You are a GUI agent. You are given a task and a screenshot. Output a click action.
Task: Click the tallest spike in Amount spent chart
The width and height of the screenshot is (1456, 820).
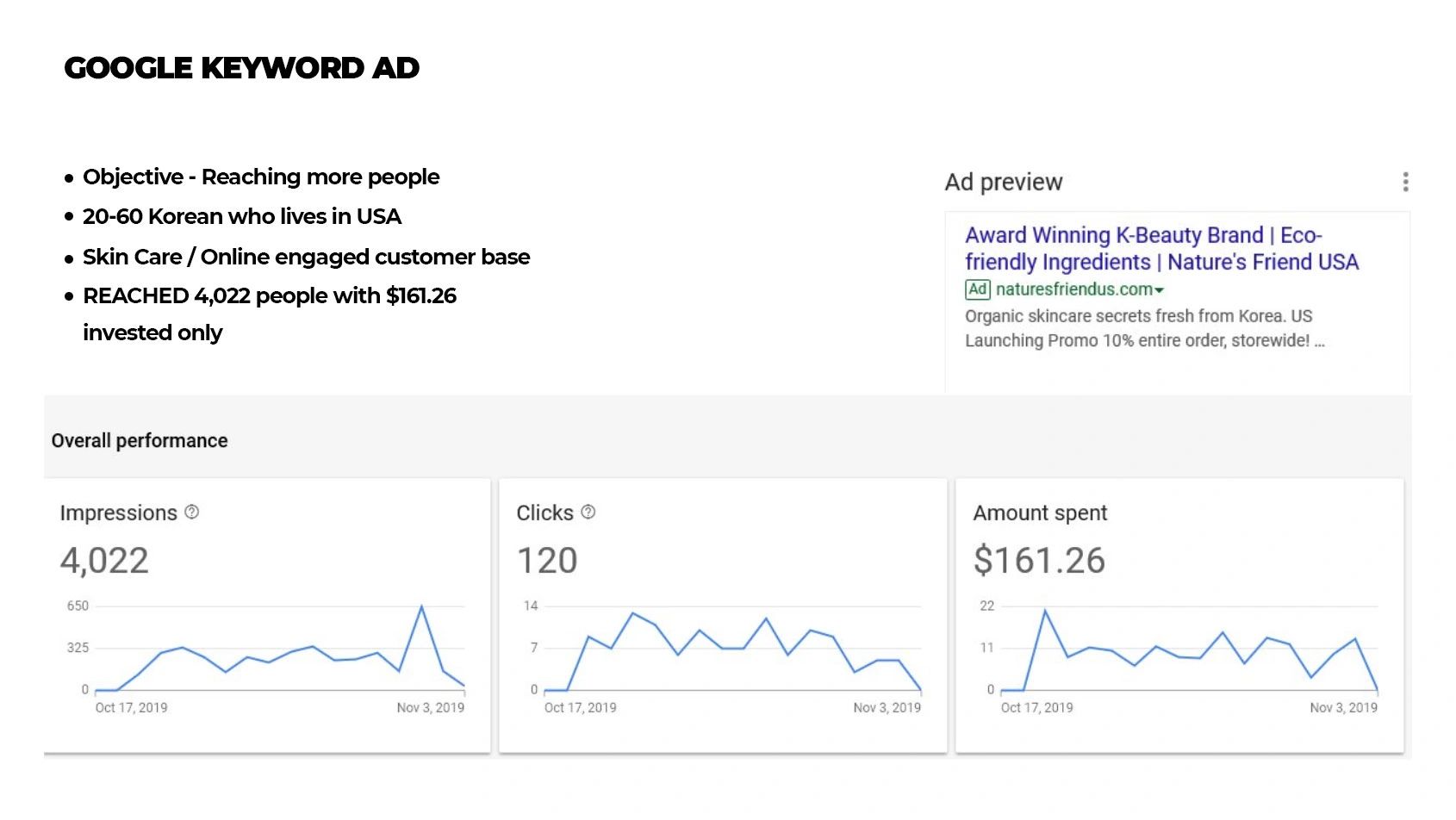1045,612
